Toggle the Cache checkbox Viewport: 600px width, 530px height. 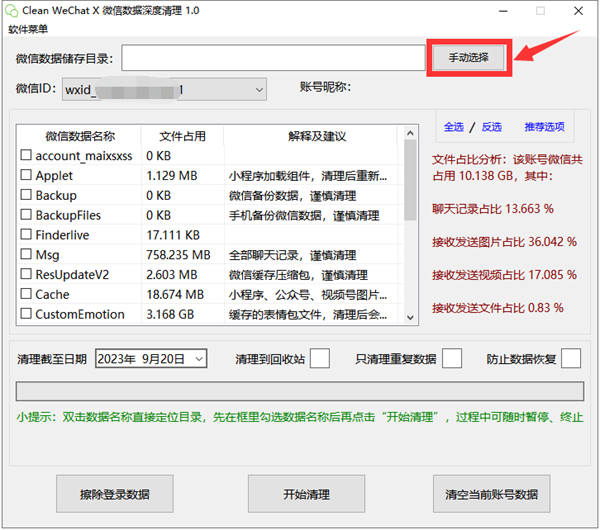(x=26, y=294)
